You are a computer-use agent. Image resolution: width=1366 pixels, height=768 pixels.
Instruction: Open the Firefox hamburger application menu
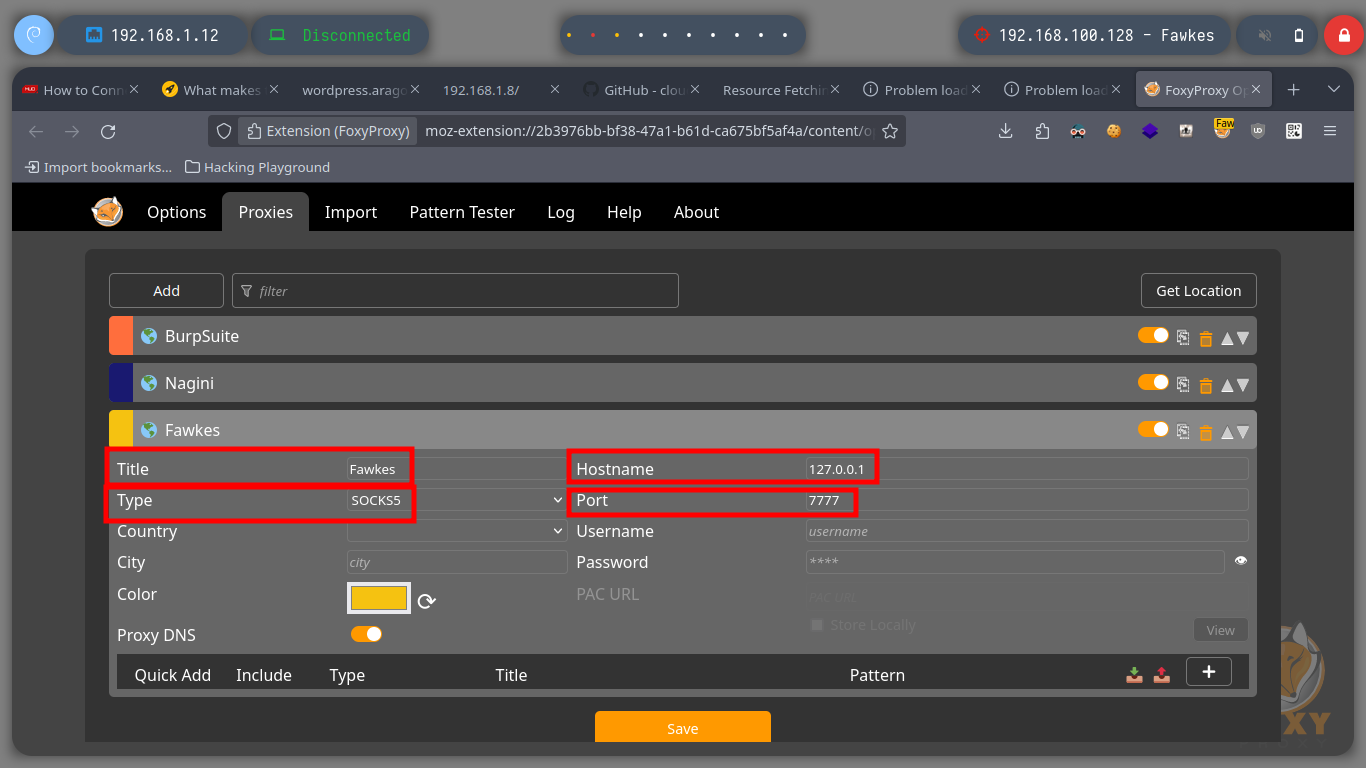coord(1330,131)
